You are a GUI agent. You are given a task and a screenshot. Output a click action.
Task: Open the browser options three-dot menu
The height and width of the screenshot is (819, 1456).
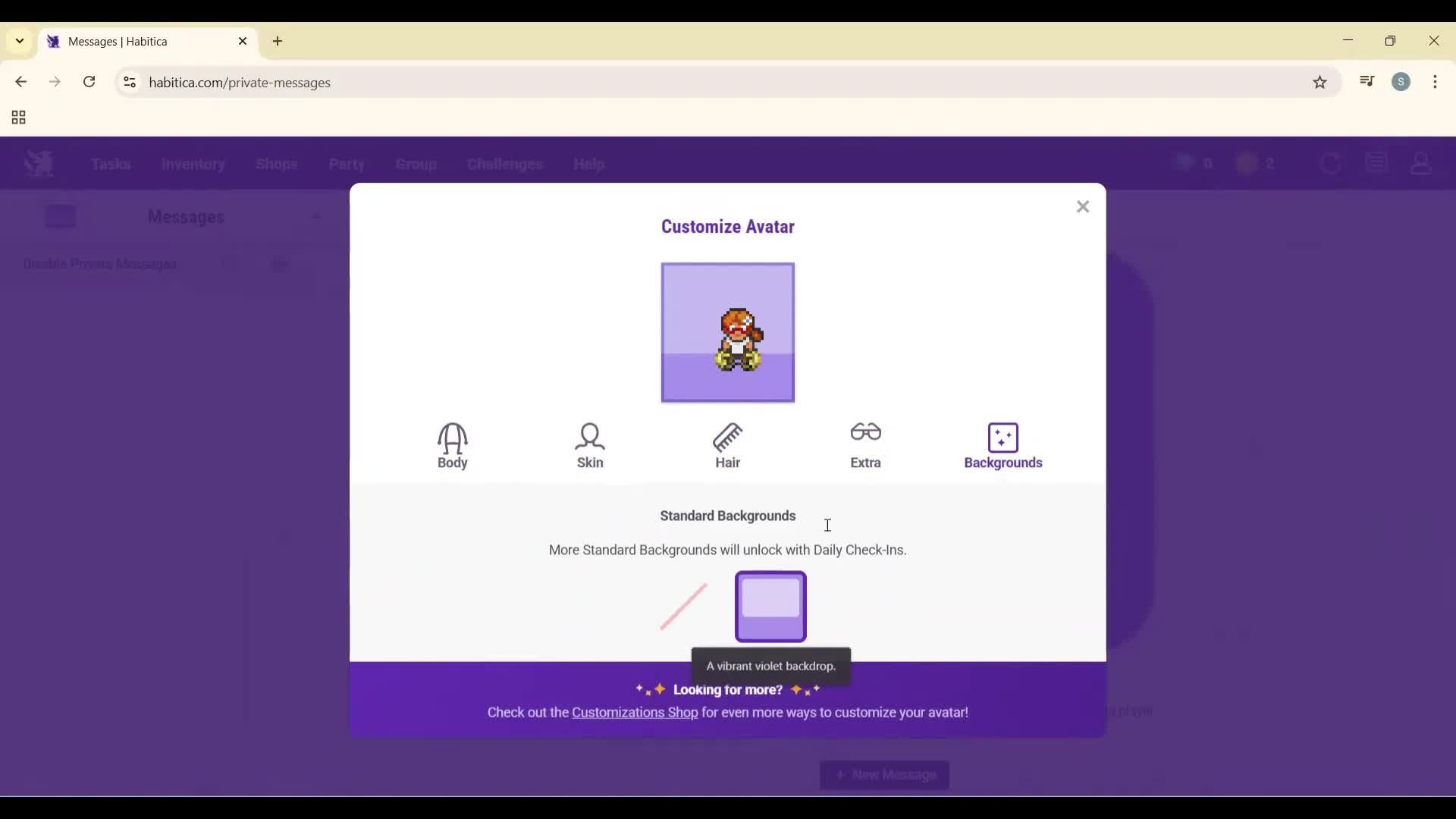click(1436, 82)
